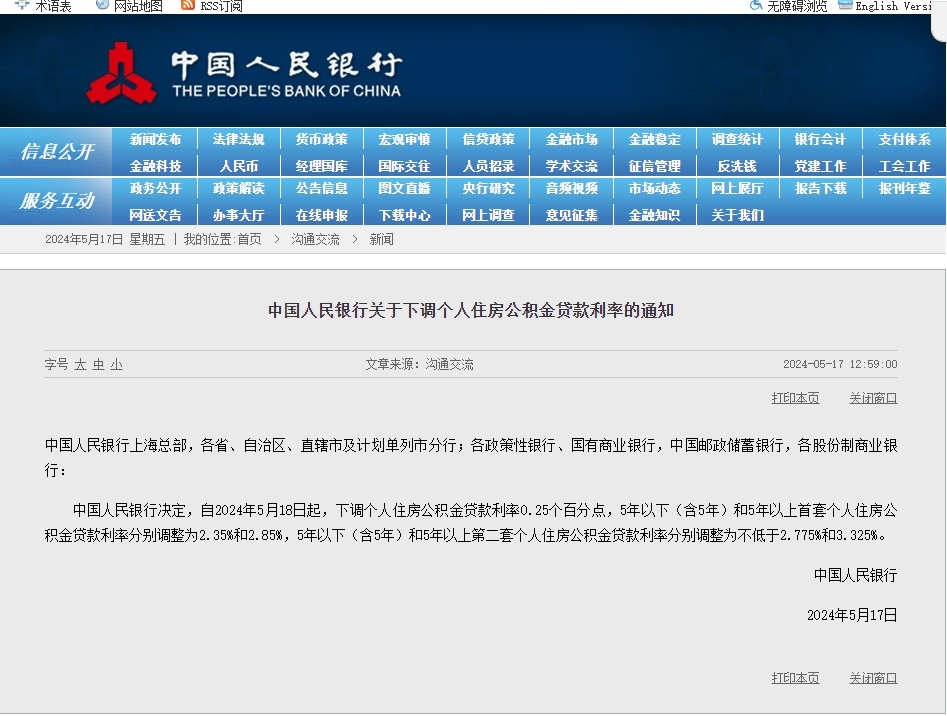Click the 网站地图 globe icon

coord(102,5)
